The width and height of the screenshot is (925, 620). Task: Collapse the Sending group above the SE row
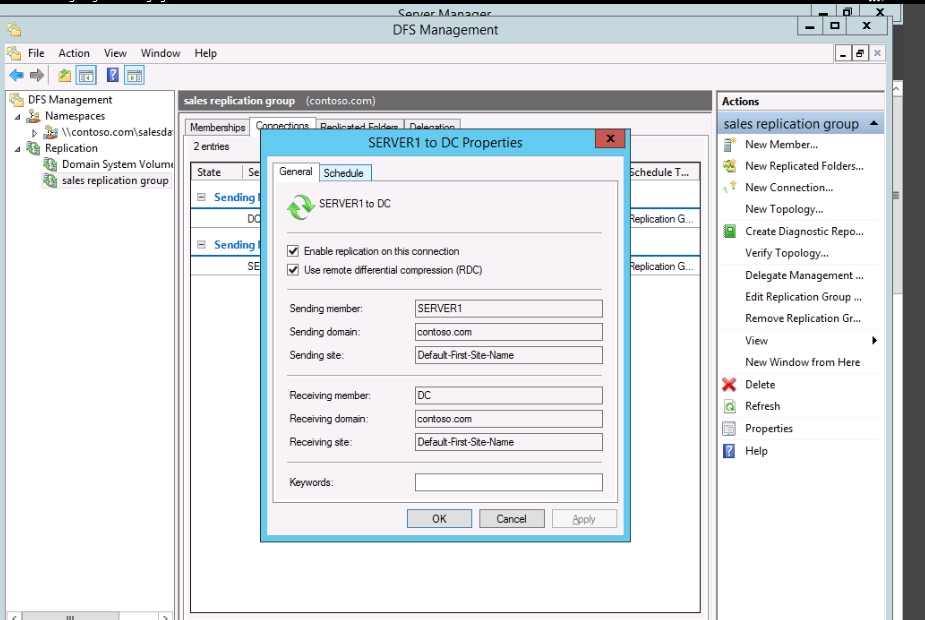coord(201,244)
